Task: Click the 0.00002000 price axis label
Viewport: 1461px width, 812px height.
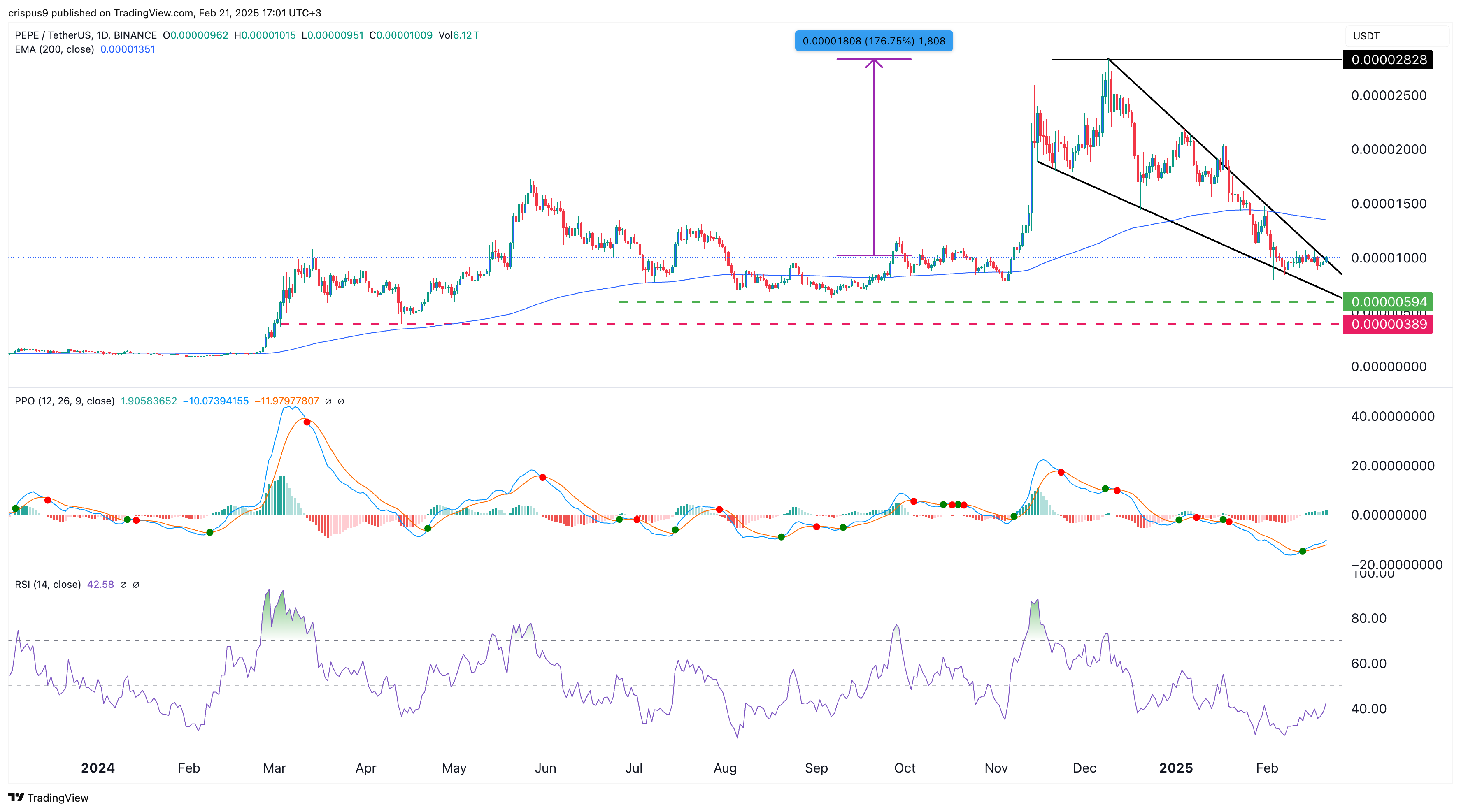Action: point(1389,149)
